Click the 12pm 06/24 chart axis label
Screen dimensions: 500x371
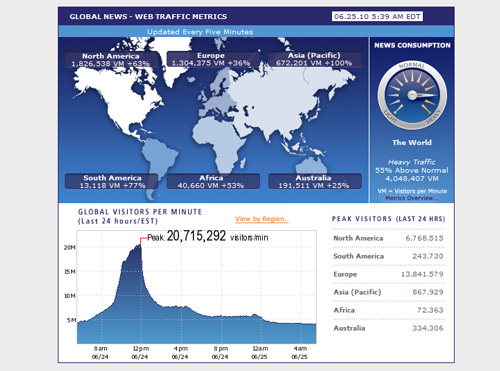coord(140,353)
